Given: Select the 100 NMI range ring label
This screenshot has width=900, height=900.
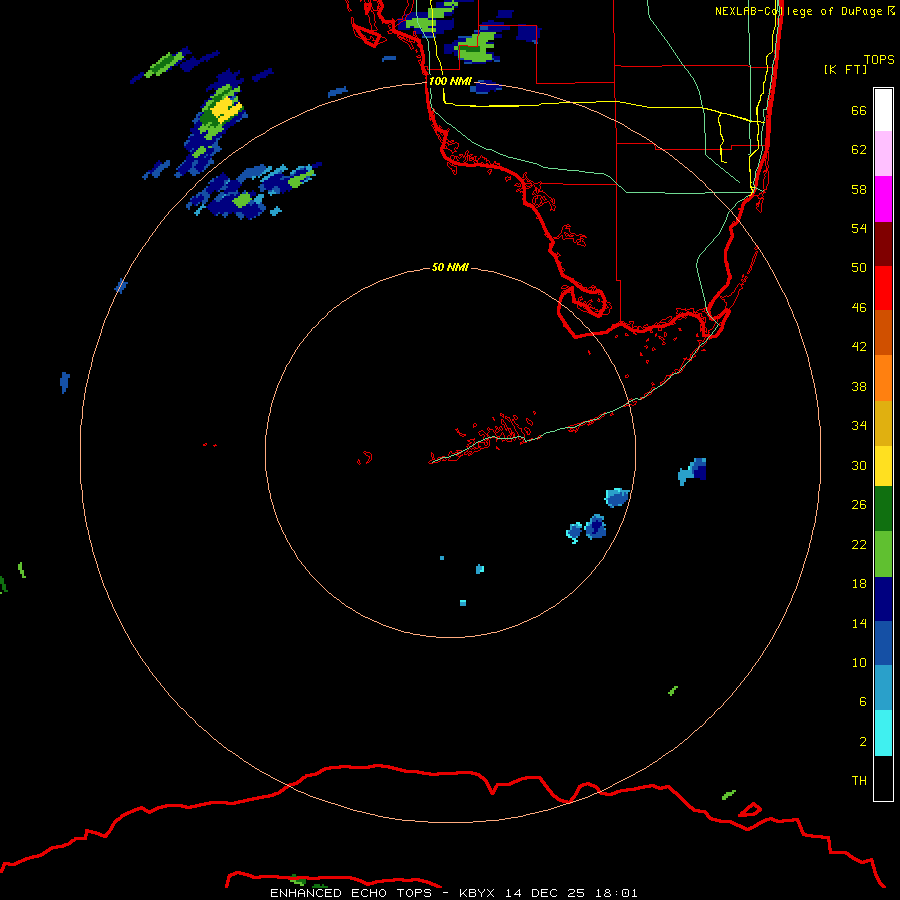Looking at the screenshot, I should coord(450,81).
